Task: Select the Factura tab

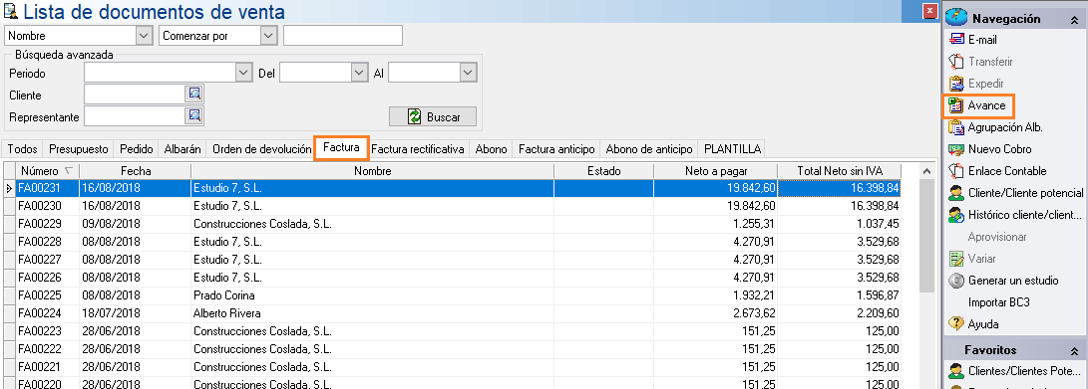Action: coord(341,147)
